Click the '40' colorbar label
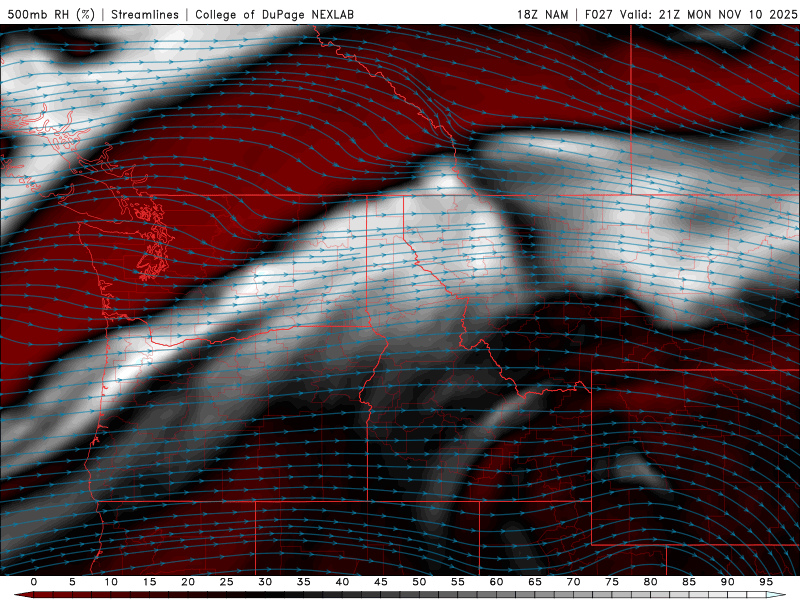Image resolution: width=800 pixels, height=600 pixels. click(x=342, y=582)
